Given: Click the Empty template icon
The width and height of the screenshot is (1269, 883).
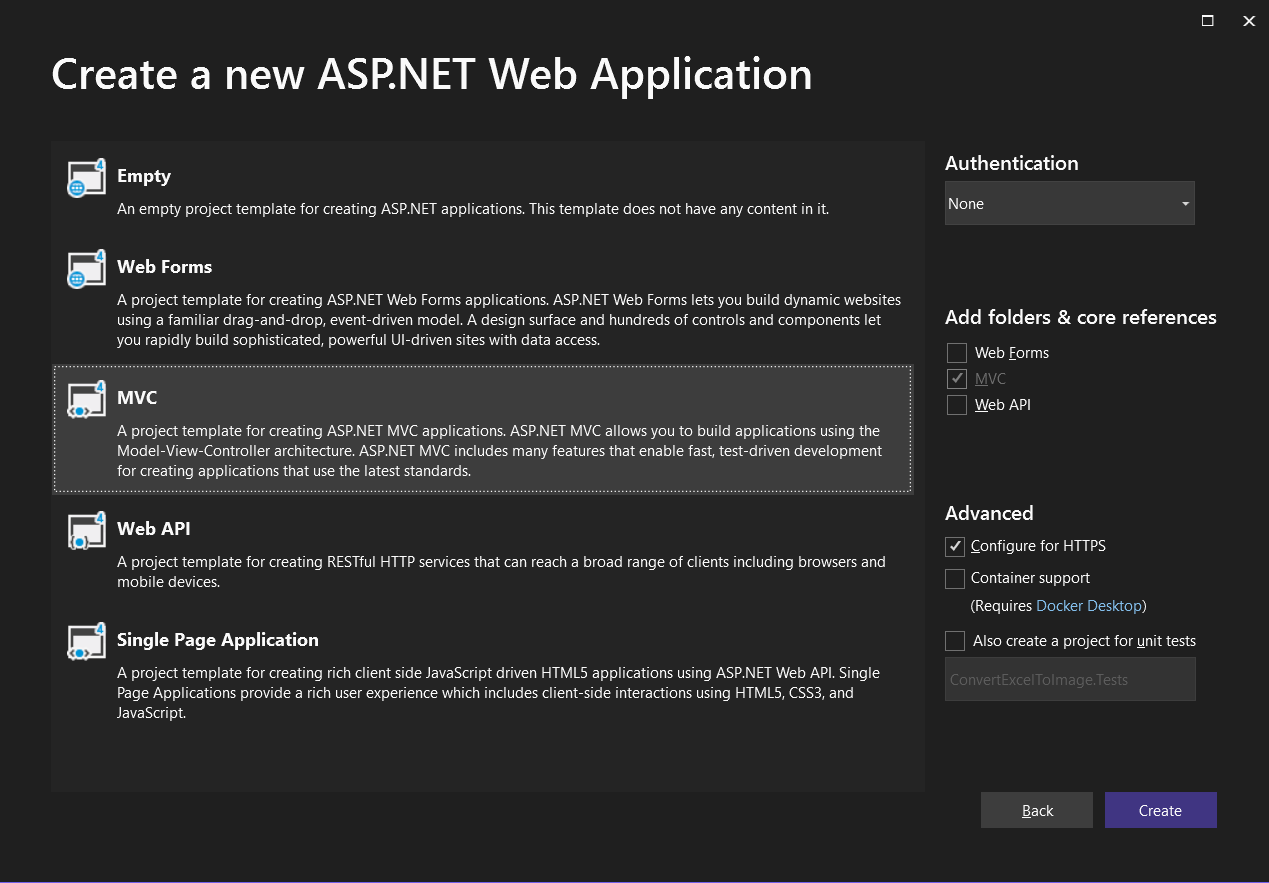Looking at the screenshot, I should pos(86,178).
